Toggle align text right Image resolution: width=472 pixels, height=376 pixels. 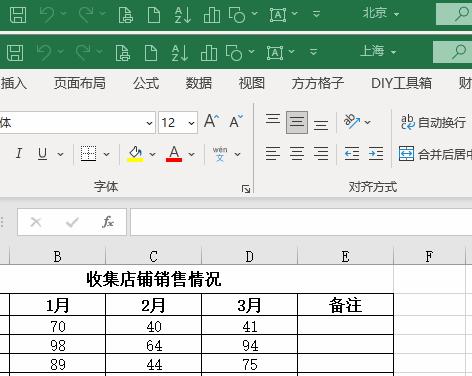[321, 154]
